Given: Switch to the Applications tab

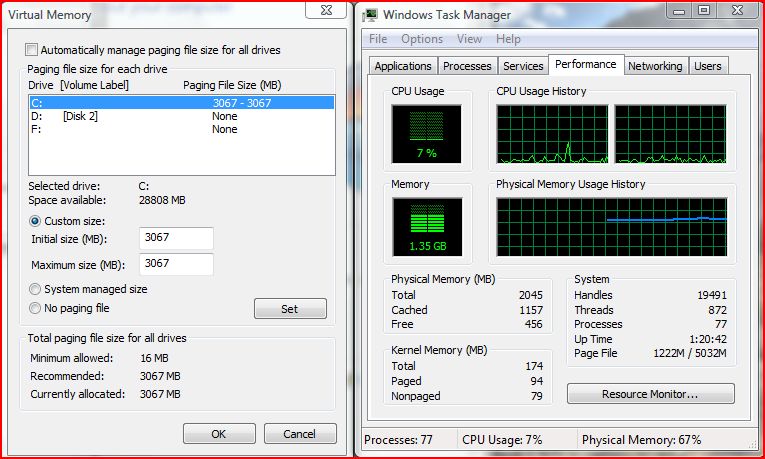Looking at the screenshot, I should pos(403,66).
